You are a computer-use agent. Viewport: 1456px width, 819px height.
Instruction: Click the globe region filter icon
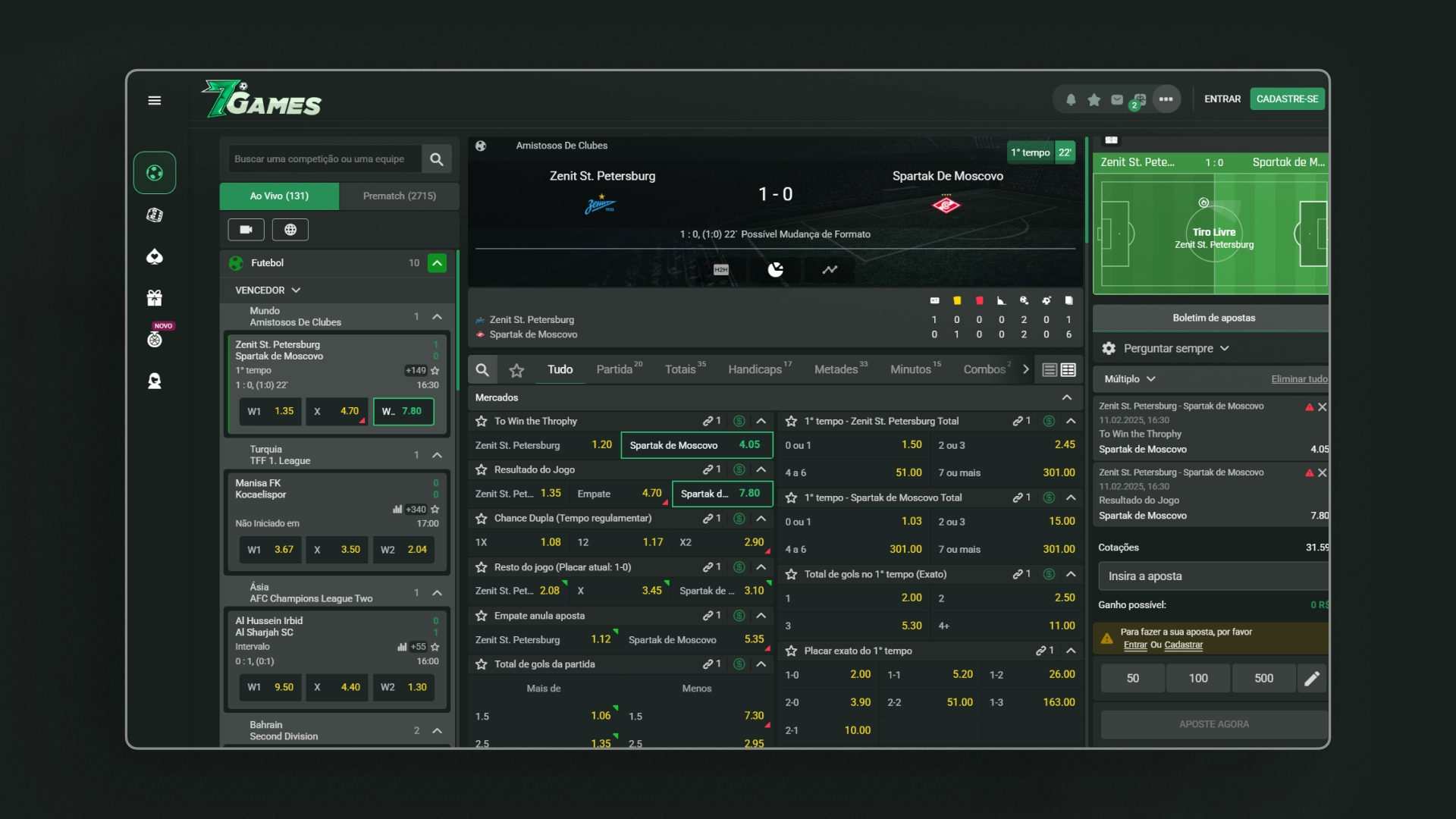(x=290, y=229)
